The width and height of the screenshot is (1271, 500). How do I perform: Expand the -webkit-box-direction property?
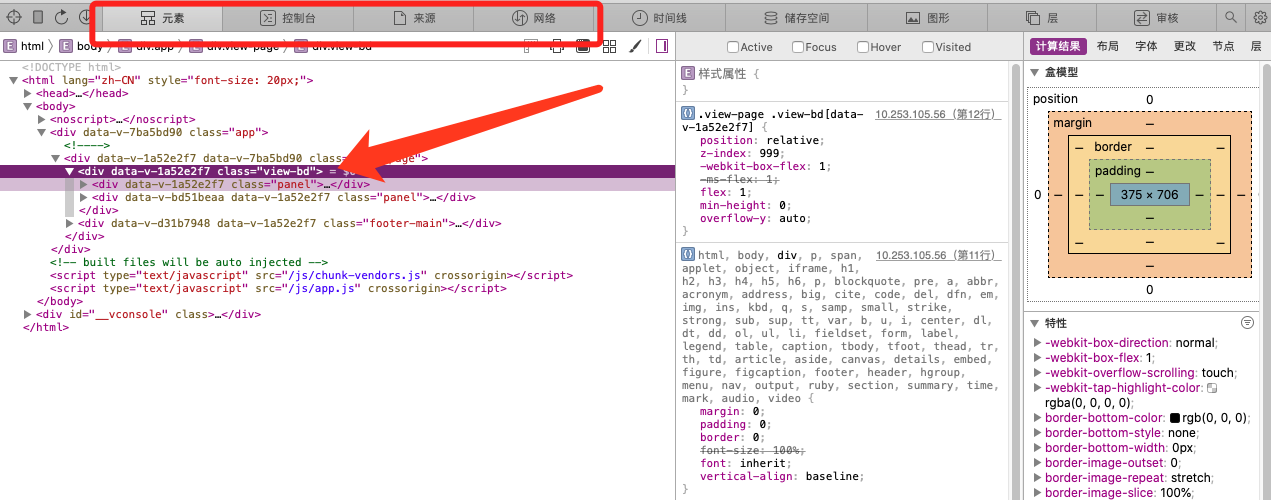pyautogui.click(x=1037, y=342)
